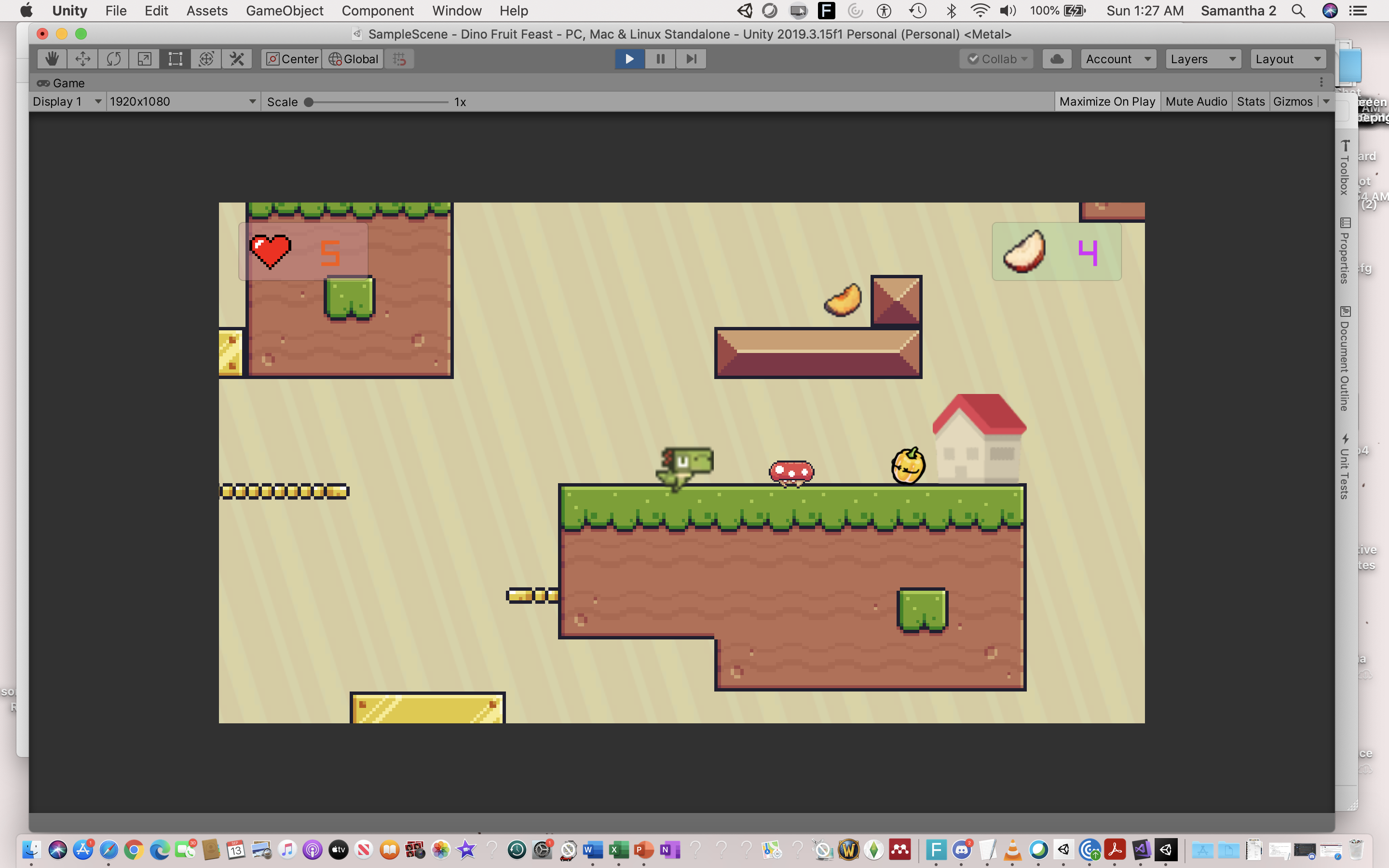Click the cloud services icon
The height and width of the screenshot is (868, 1389).
tap(1057, 58)
